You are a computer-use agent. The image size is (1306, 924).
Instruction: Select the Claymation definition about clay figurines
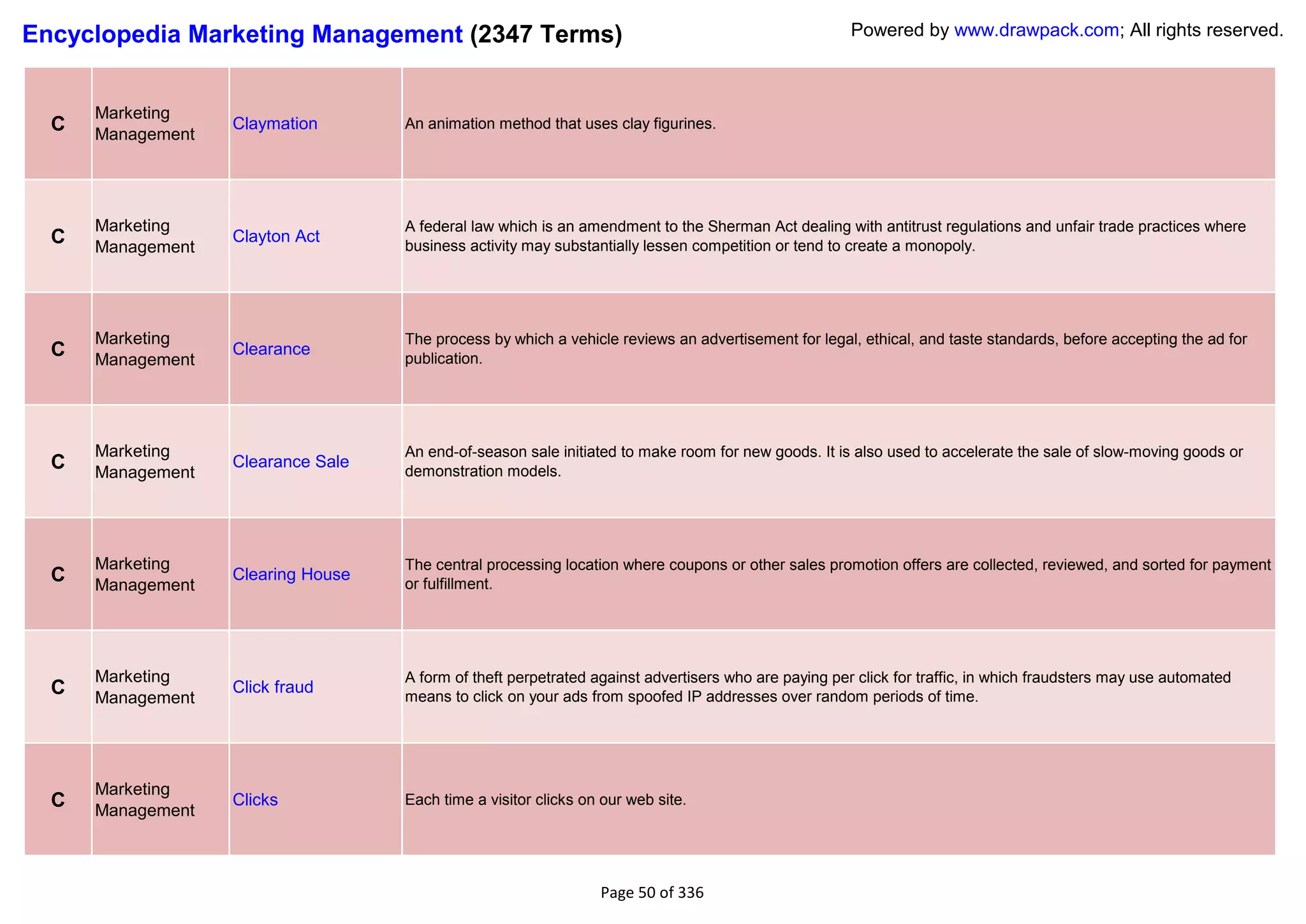click(x=561, y=124)
